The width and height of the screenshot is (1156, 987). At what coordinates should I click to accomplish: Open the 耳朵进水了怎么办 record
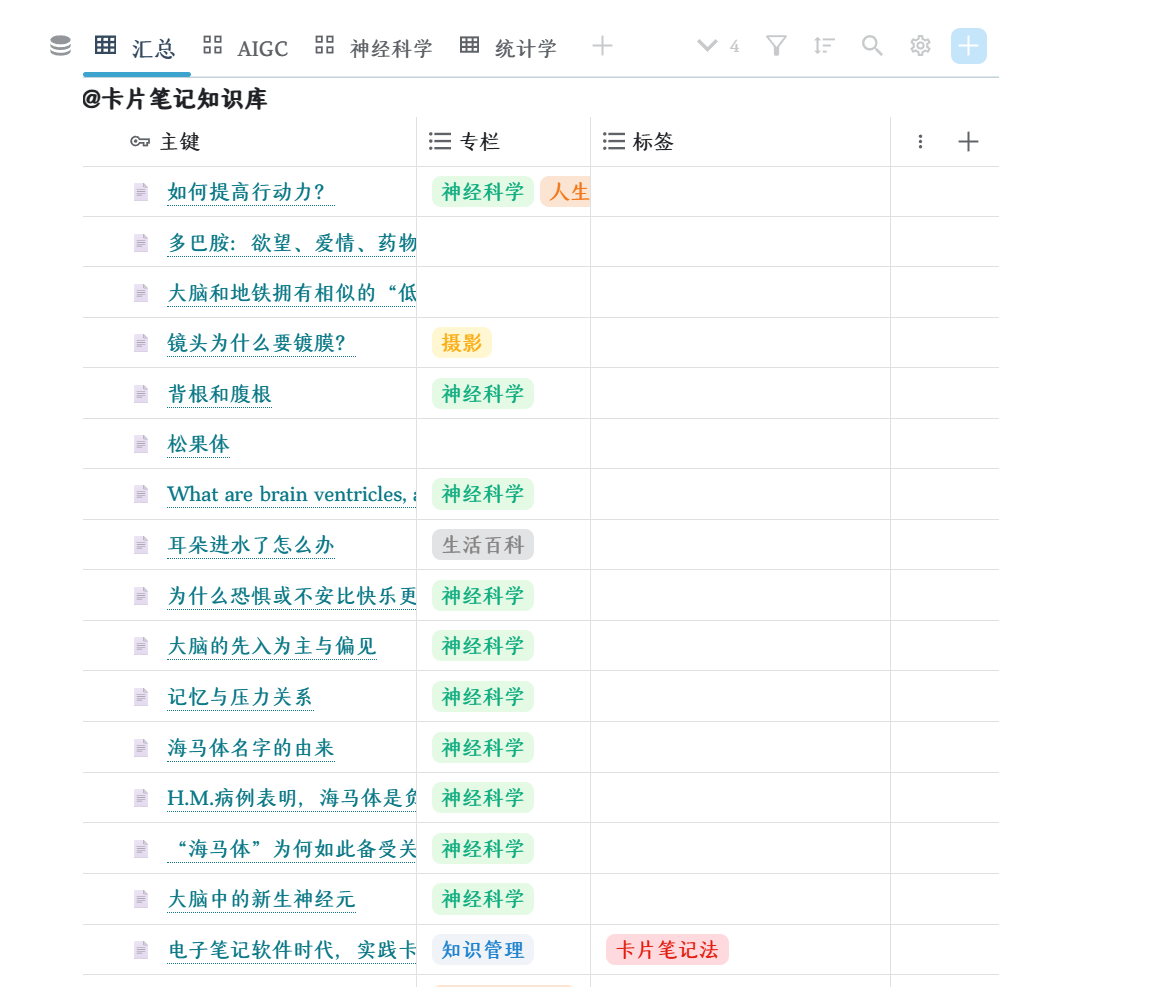pos(250,545)
